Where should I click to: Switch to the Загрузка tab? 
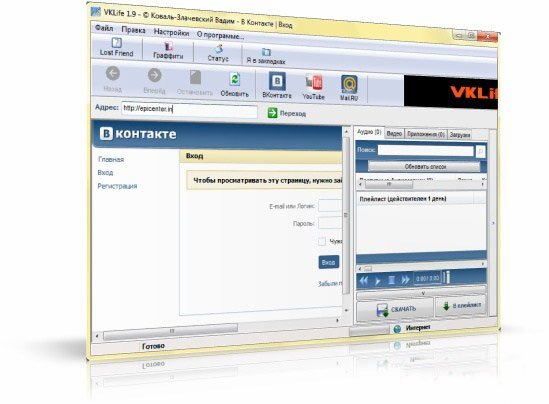pos(459,134)
